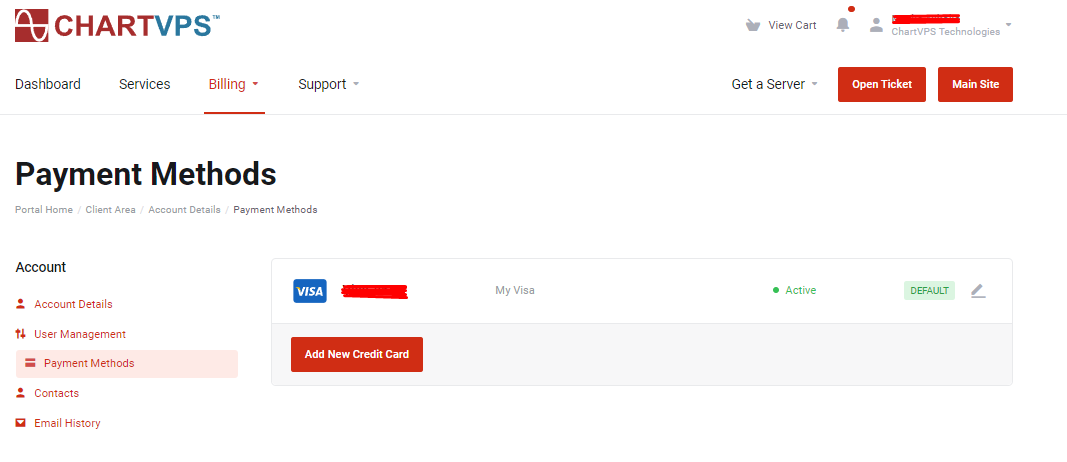1067x462 pixels.
Task: Edit the My Visa card pencil icon
Action: pos(978,291)
